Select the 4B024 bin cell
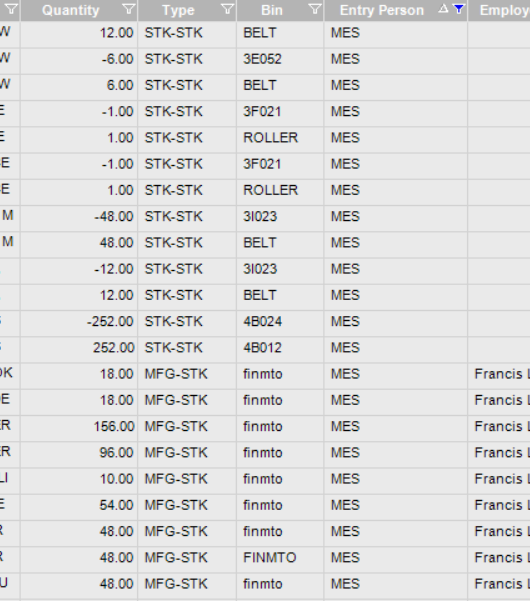The height and width of the screenshot is (601, 530). 280,321
